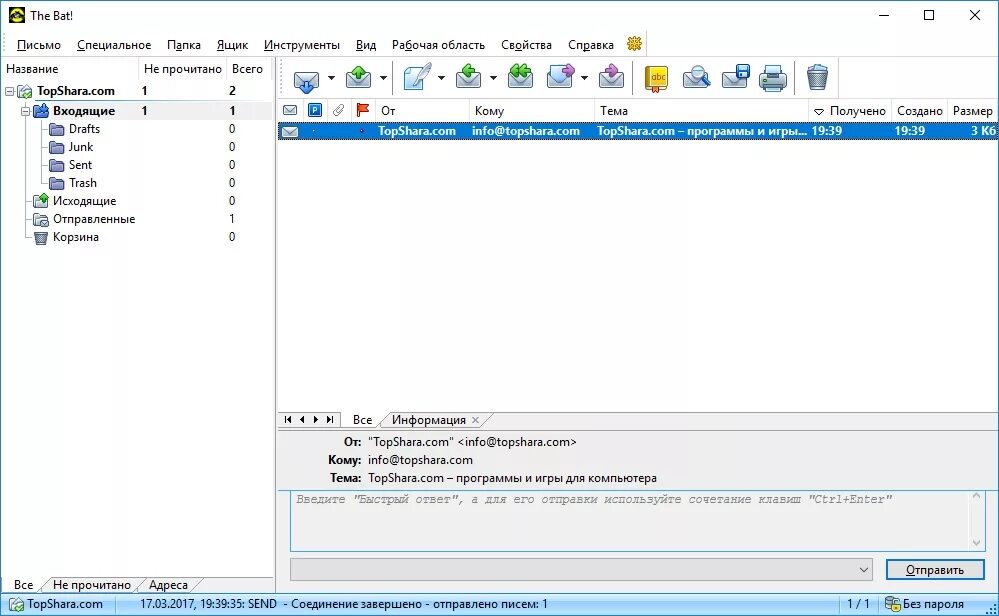The width and height of the screenshot is (999, 616).
Task: Create a new message with quill icon
Action: point(417,78)
